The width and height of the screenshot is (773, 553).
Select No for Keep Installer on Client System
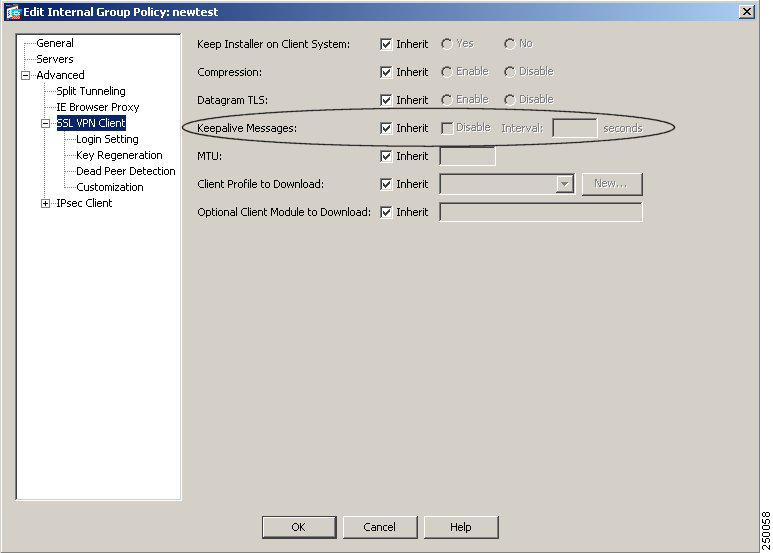[510, 44]
